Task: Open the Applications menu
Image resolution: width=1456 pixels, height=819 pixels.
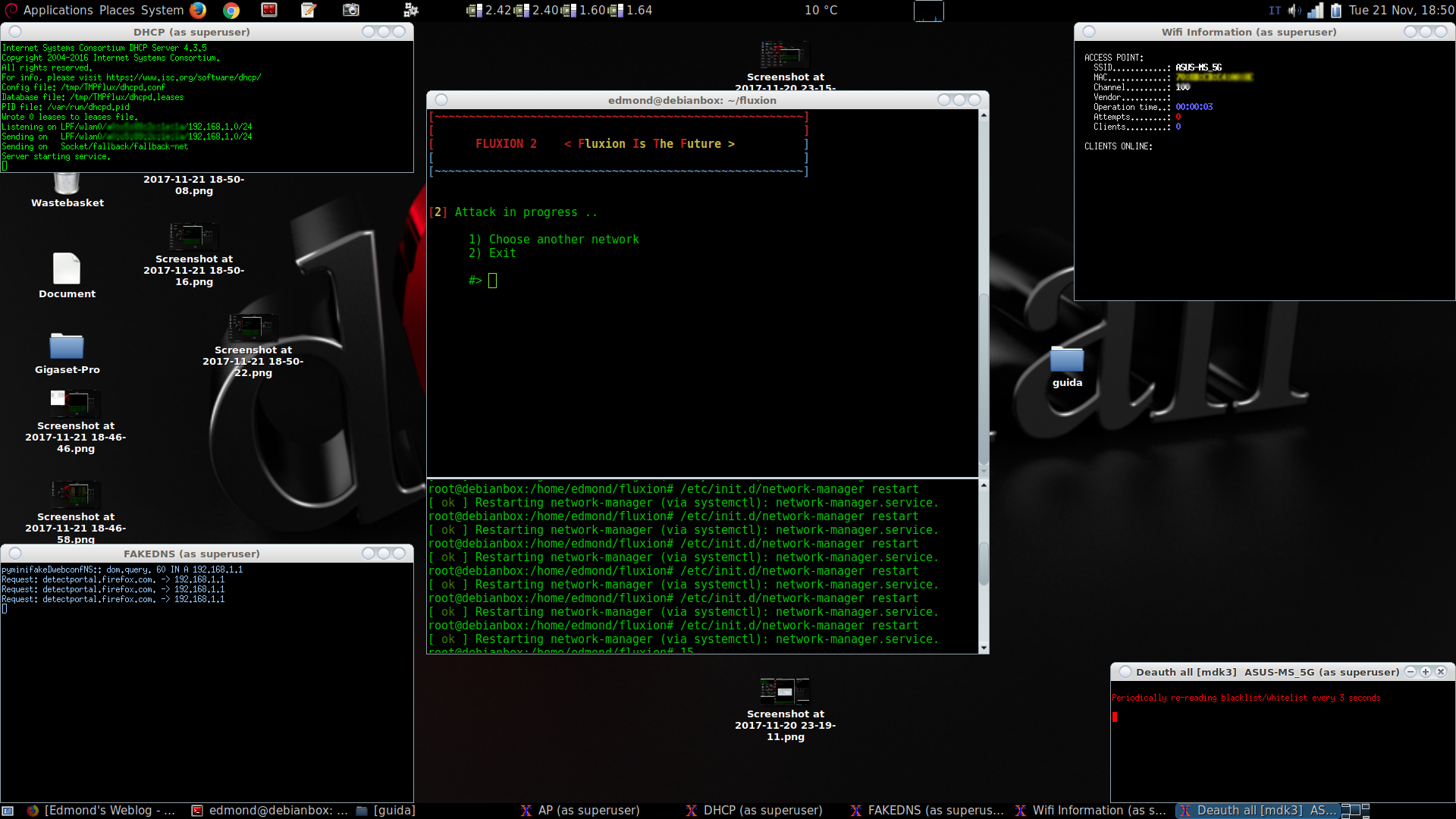Action: [58, 10]
